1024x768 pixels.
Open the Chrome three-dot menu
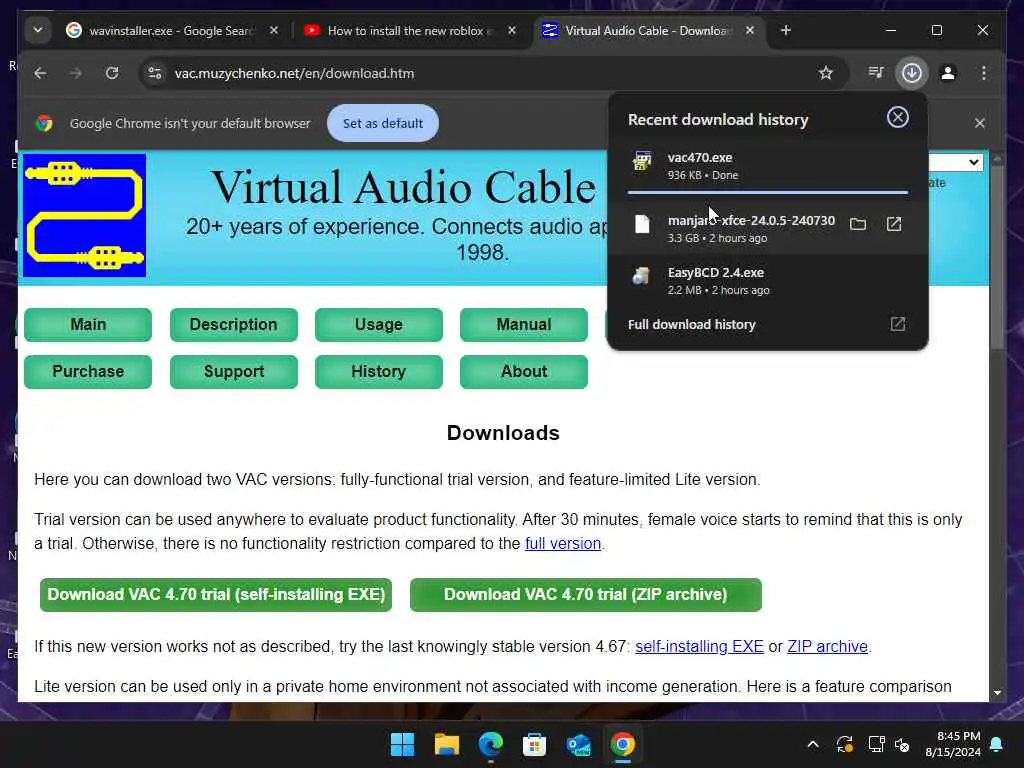tap(984, 73)
